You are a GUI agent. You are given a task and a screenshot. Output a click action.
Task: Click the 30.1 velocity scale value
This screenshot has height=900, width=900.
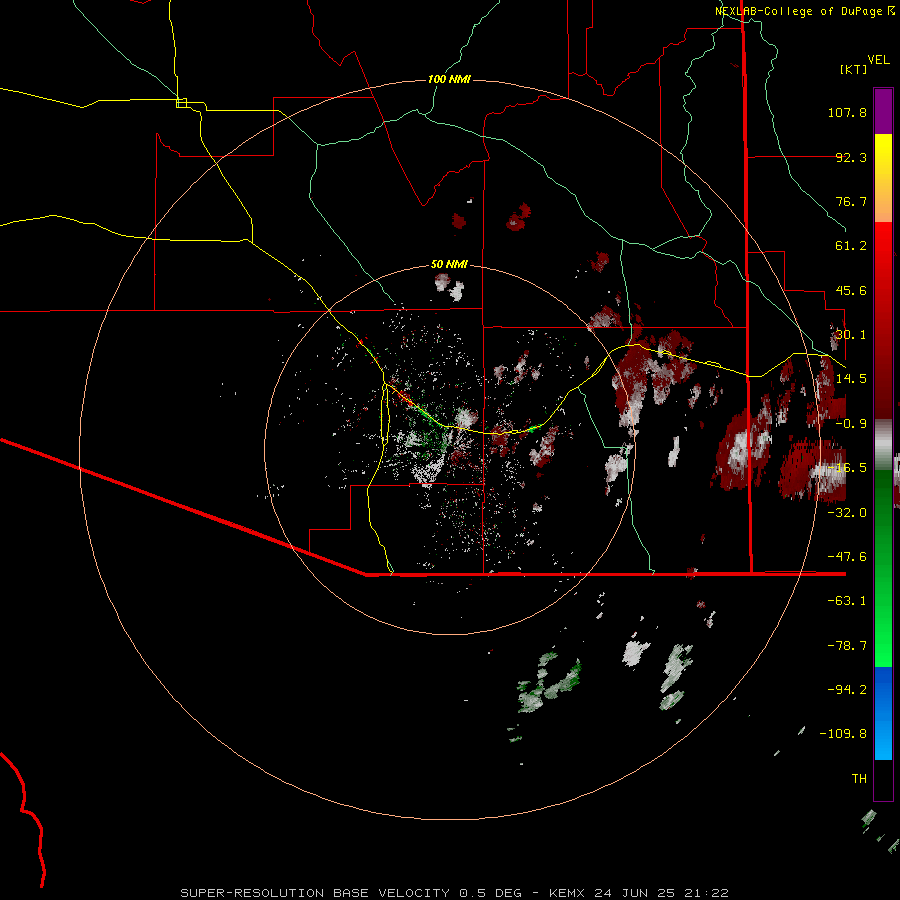point(851,335)
